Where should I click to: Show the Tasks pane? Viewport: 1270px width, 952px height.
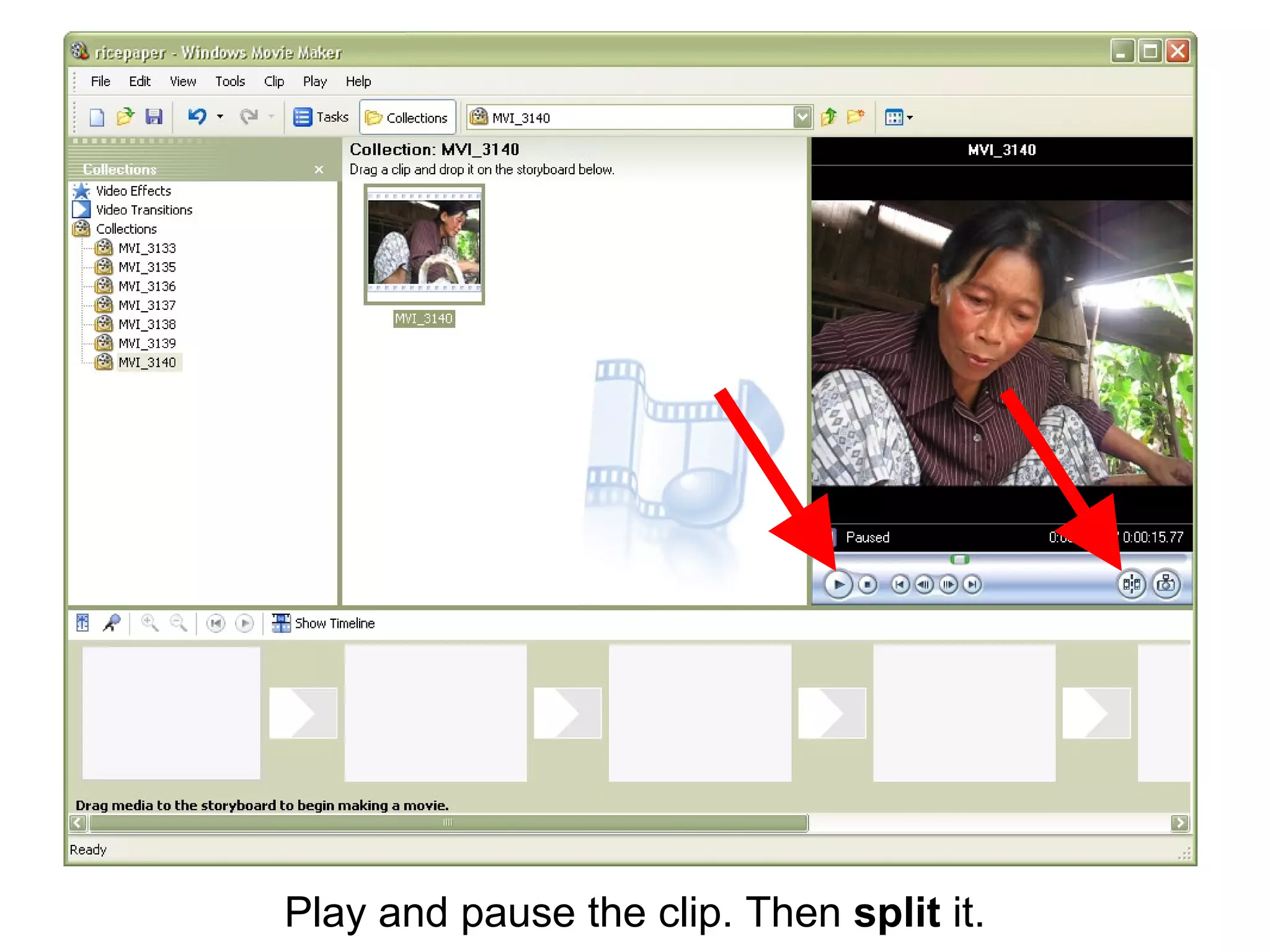pos(321,117)
